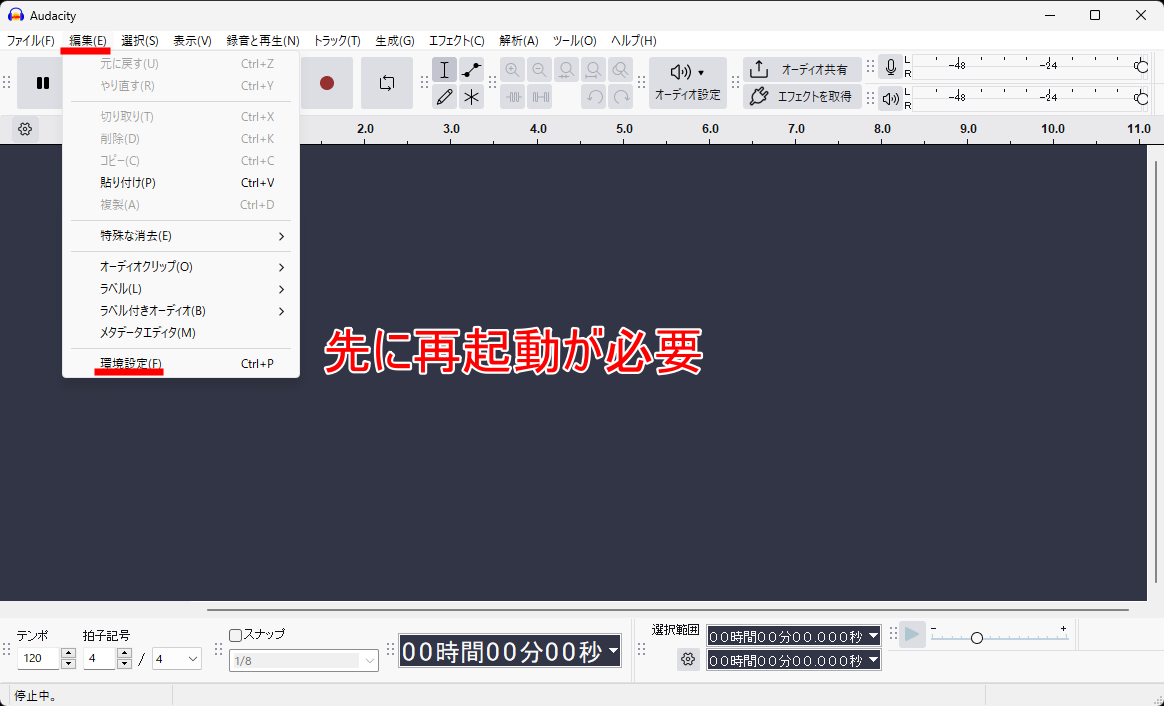Viewport: 1164px width, 706px height.
Task: Choose メタデータエディタ(M) menu item
Action: tap(180, 333)
